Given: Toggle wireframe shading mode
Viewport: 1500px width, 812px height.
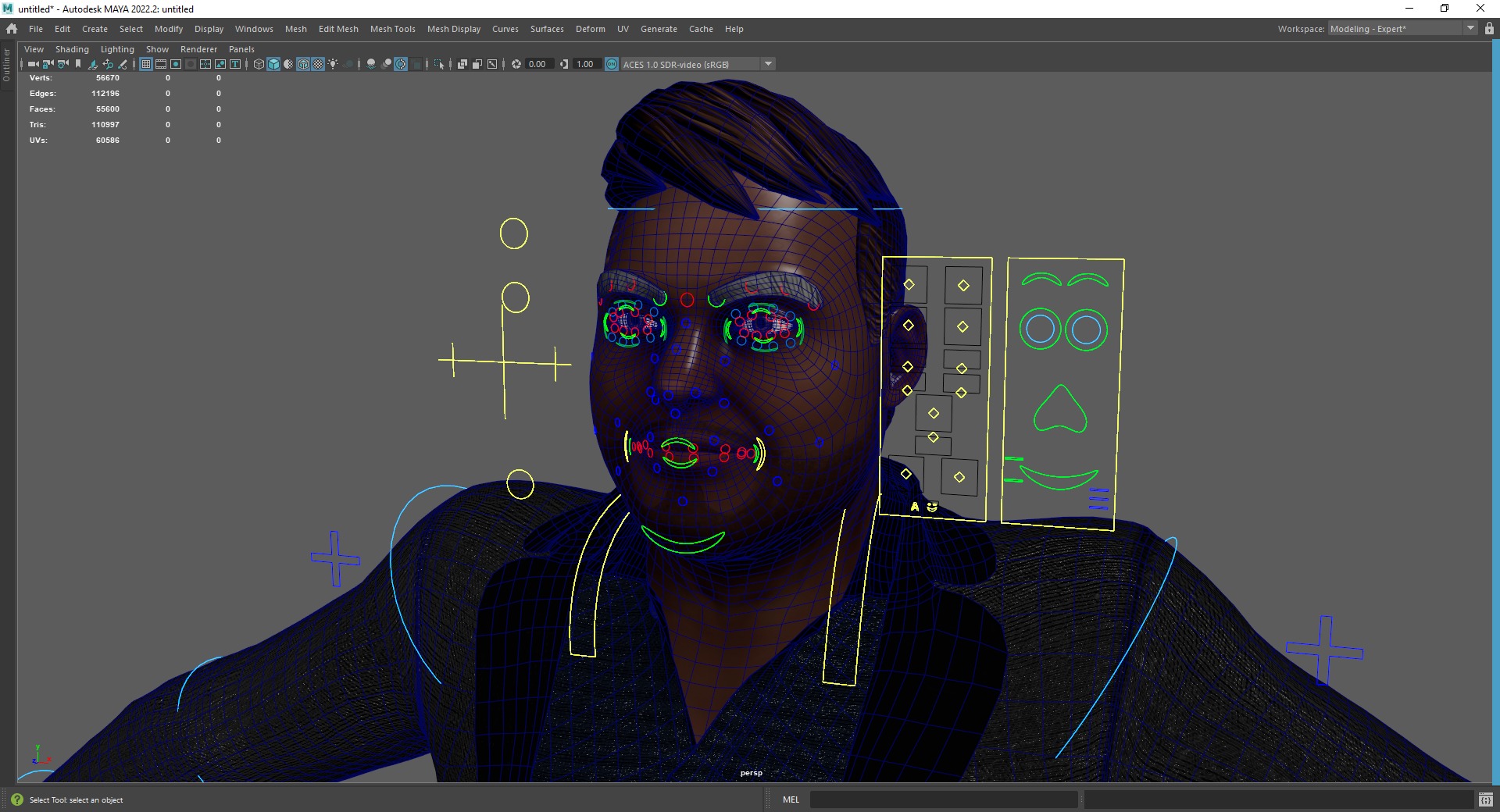Looking at the screenshot, I should click(259, 64).
